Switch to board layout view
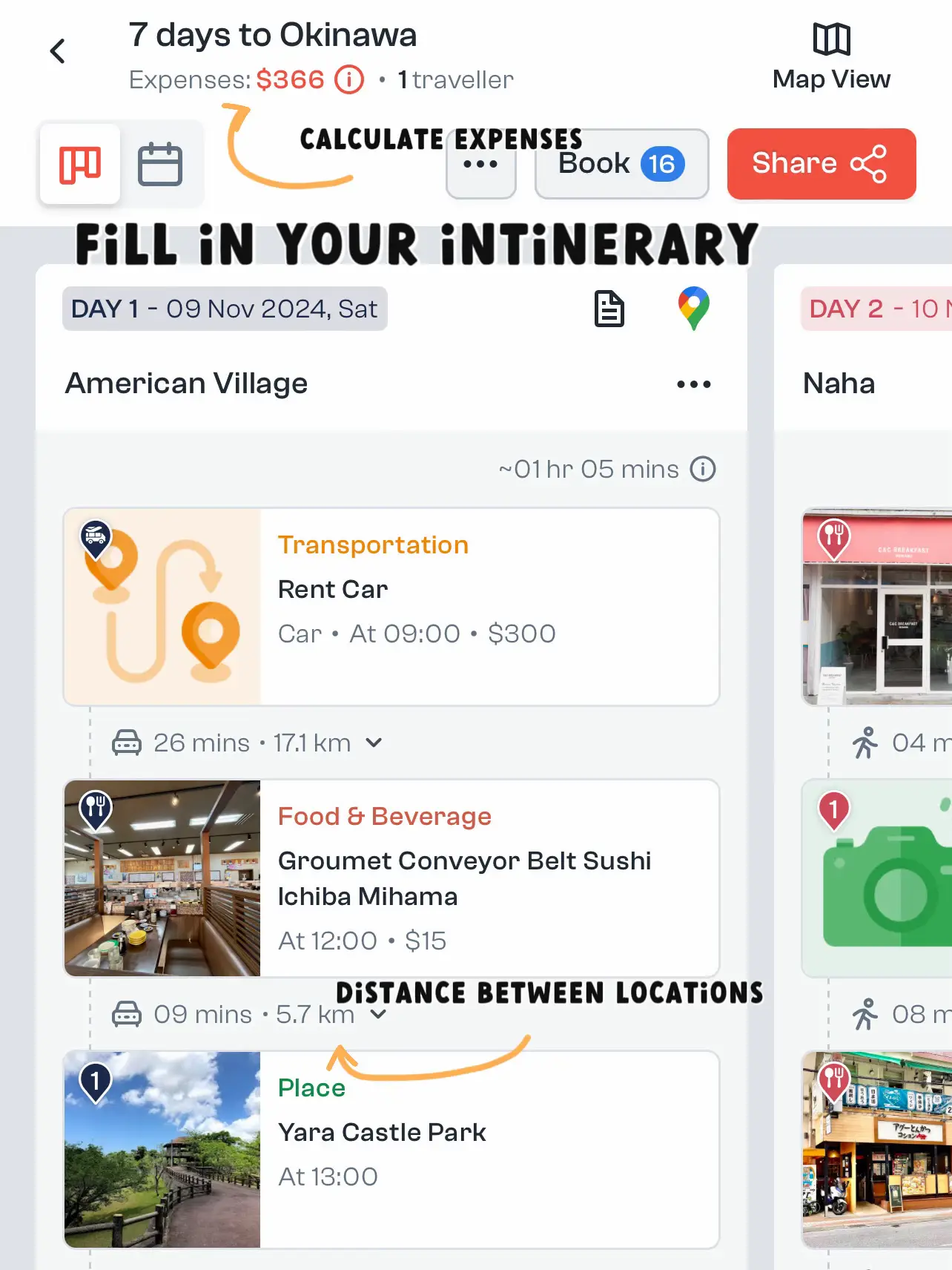This screenshot has height=1270, width=952. [80, 164]
